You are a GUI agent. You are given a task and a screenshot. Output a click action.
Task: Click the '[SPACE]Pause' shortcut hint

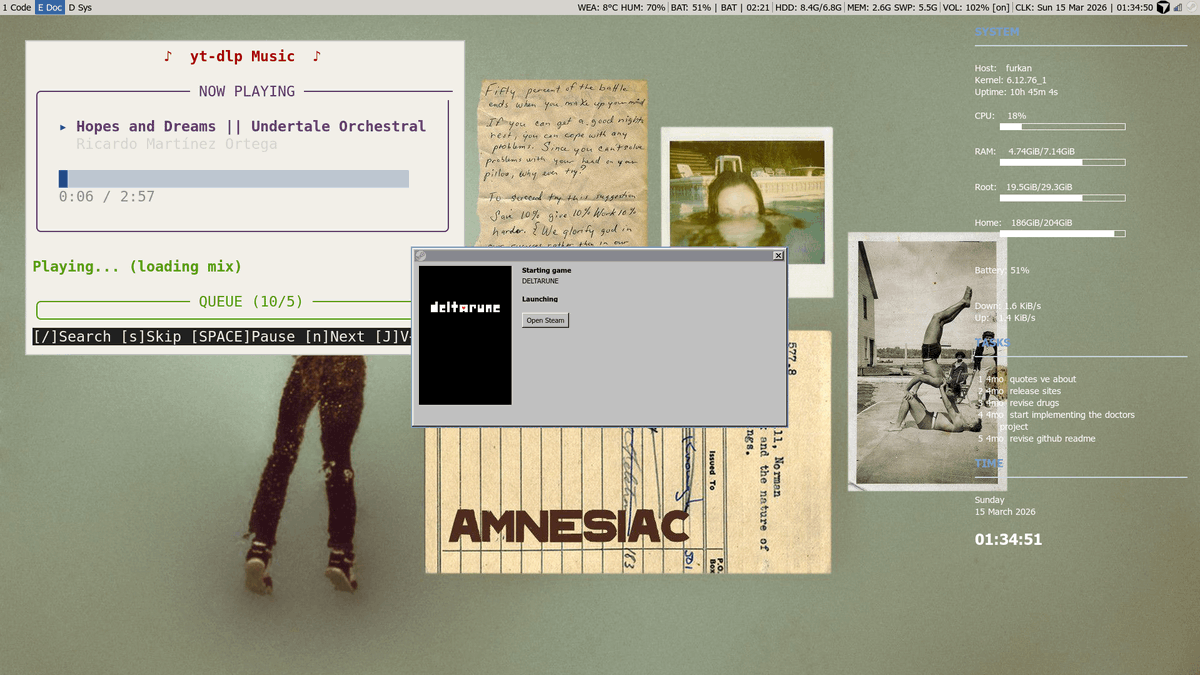click(x=243, y=336)
